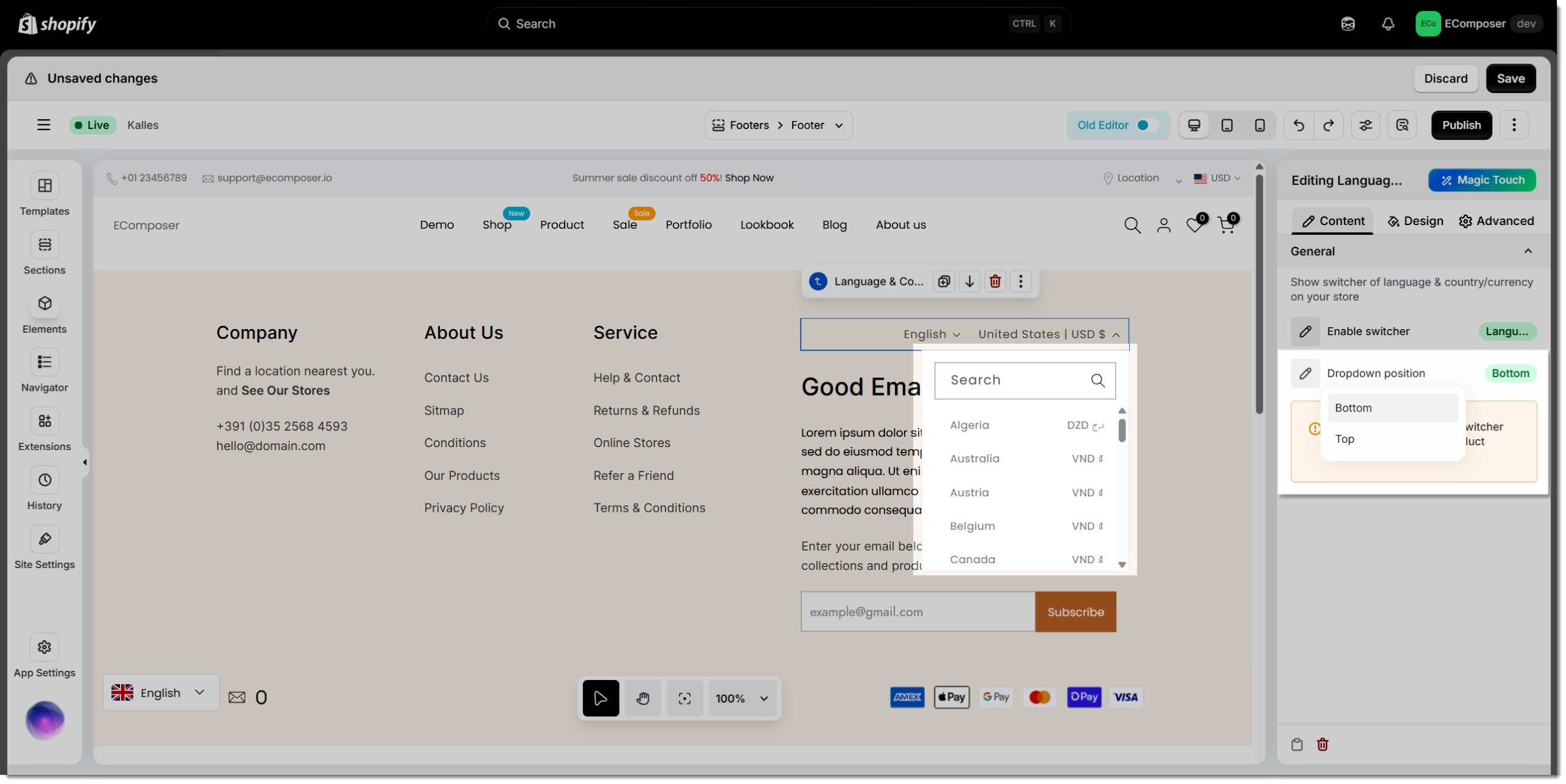Open the 100% zoom level dropdown
Image resolution: width=1566 pixels, height=784 pixels.
pos(742,698)
